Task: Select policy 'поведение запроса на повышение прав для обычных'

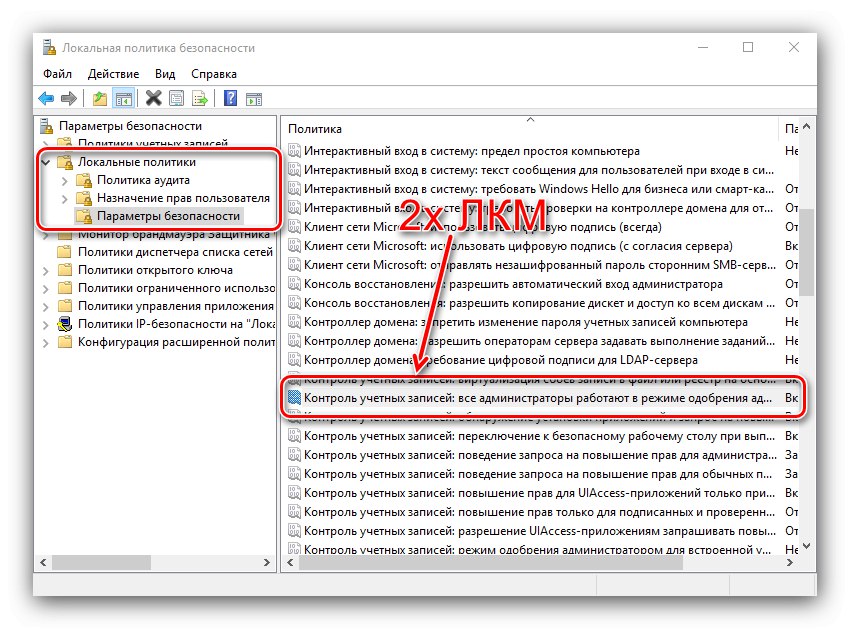Action: pos(538,473)
